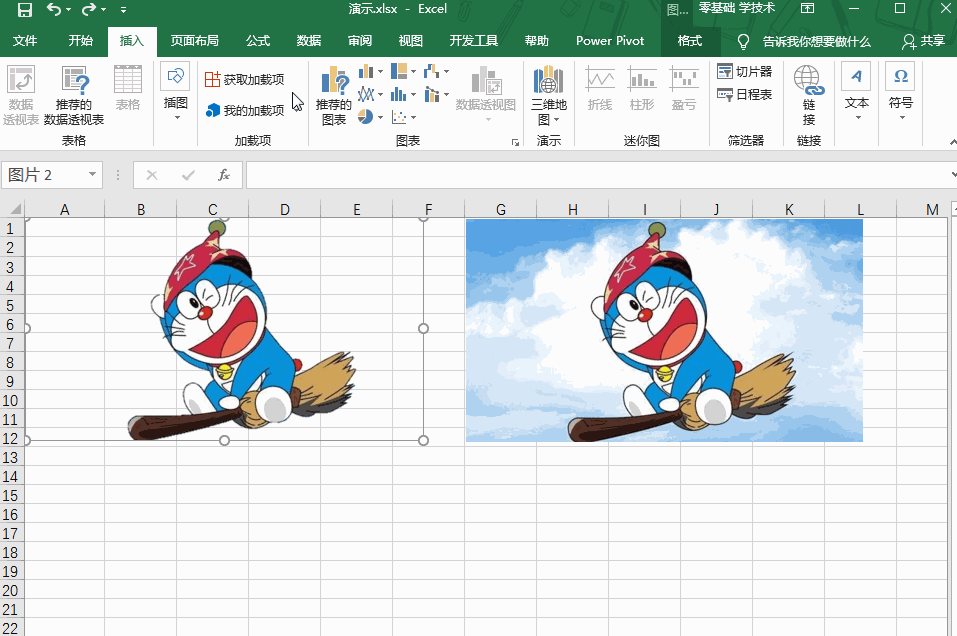Open the Name Box dropdown arrow
Image resolution: width=957 pixels, height=636 pixels.
click(92, 175)
